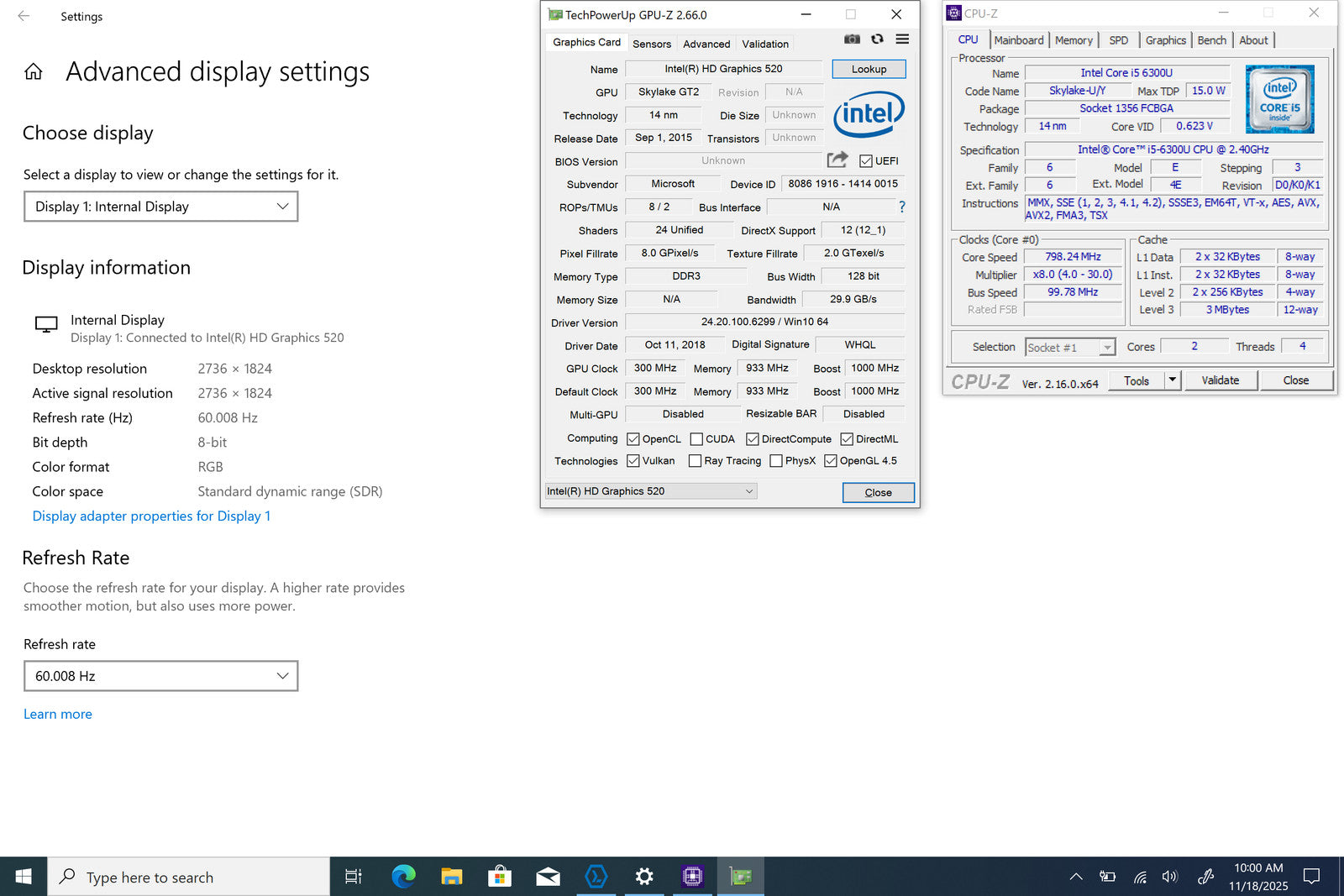Click the BIOS export share icon

pos(837,160)
